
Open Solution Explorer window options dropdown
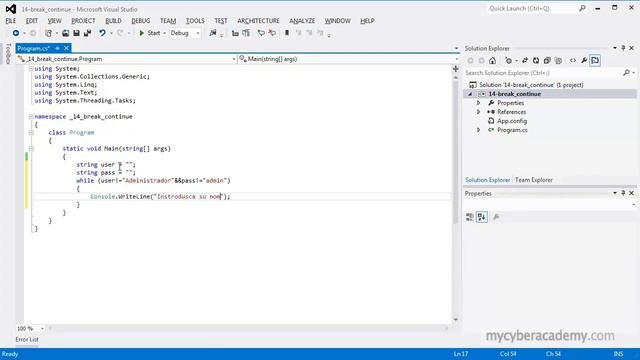click(x=615, y=48)
